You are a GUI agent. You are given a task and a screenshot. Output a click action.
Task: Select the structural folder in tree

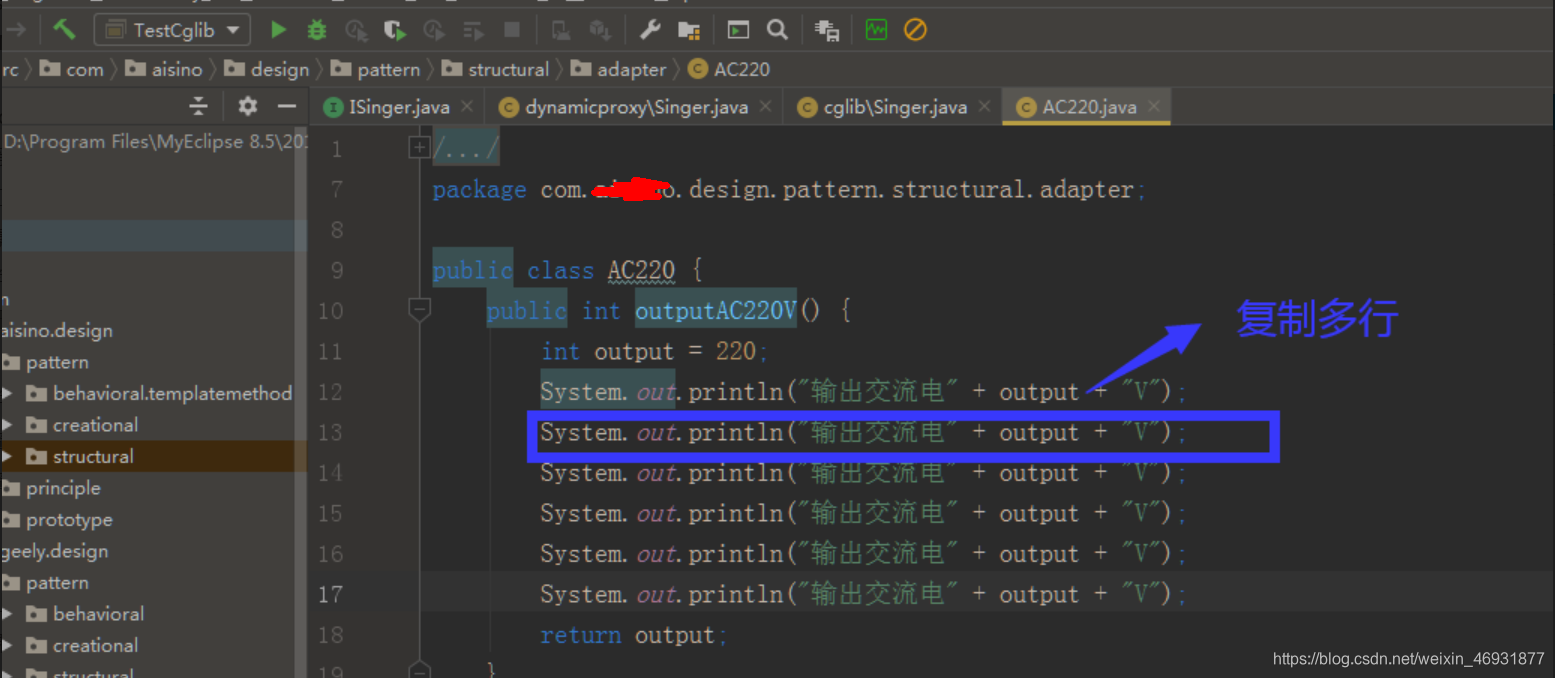click(x=93, y=456)
